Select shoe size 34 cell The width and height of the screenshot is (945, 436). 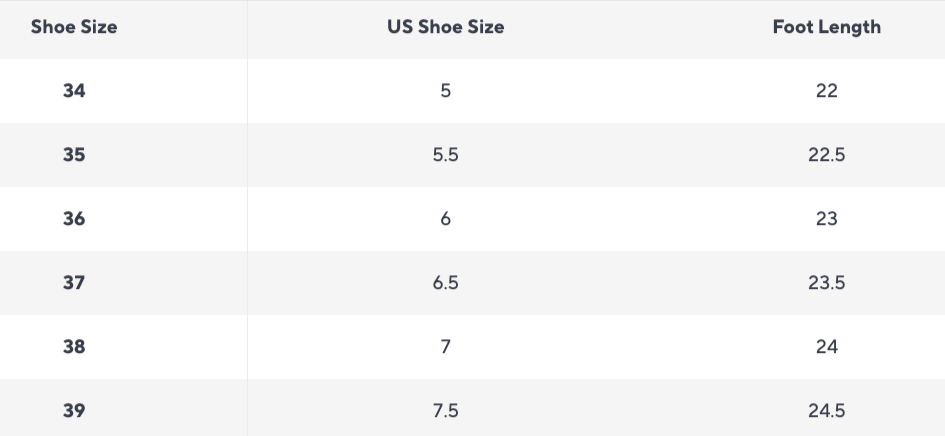[74, 91]
